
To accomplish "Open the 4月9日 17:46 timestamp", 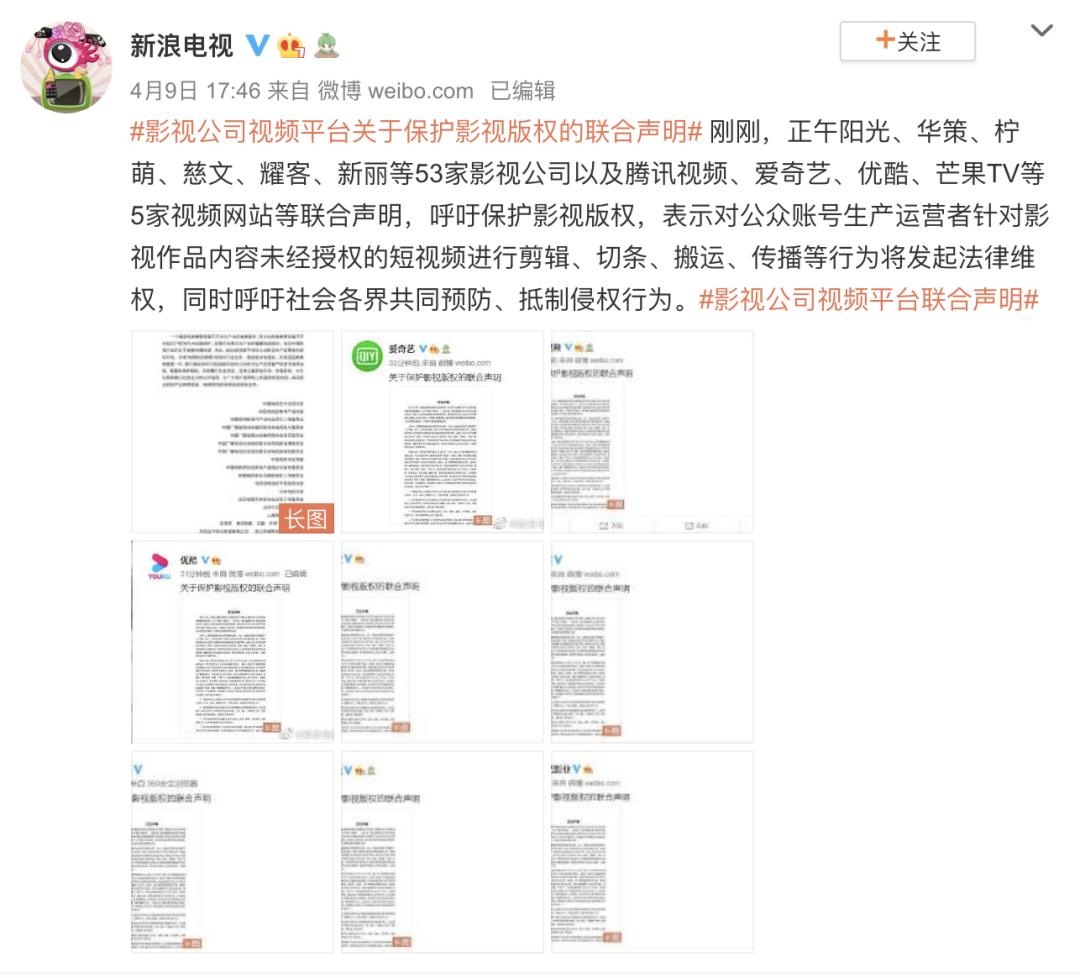I will 195,91.
